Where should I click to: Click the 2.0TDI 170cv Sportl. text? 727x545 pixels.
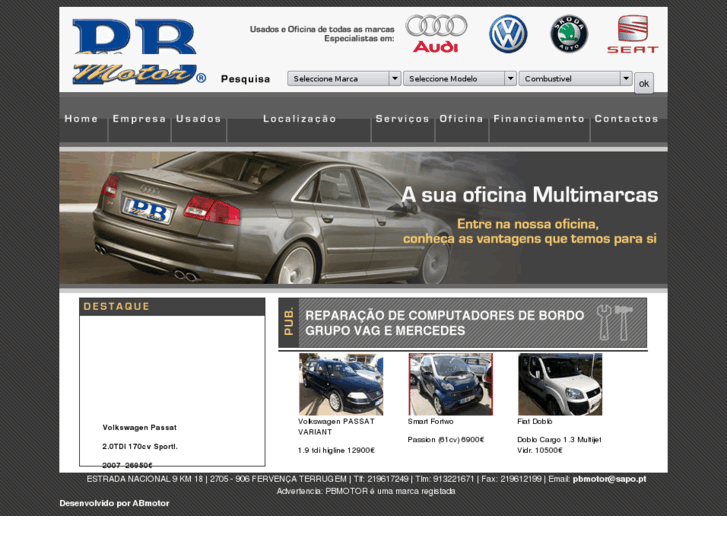pos(140,446)
